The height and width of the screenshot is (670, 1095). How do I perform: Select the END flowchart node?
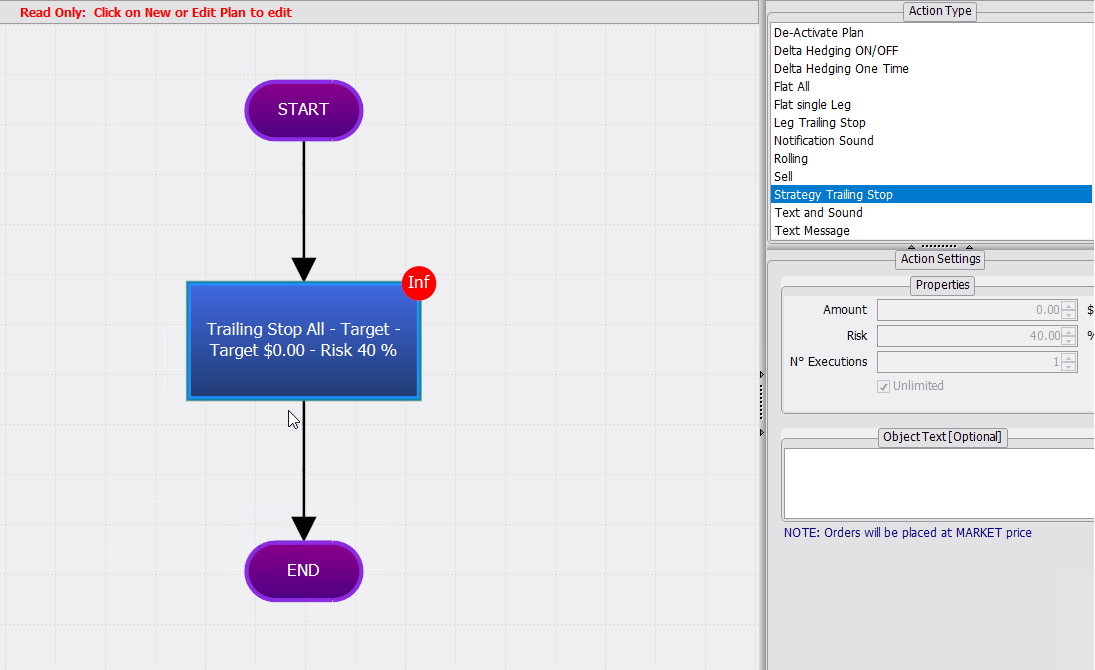(304, 571)
